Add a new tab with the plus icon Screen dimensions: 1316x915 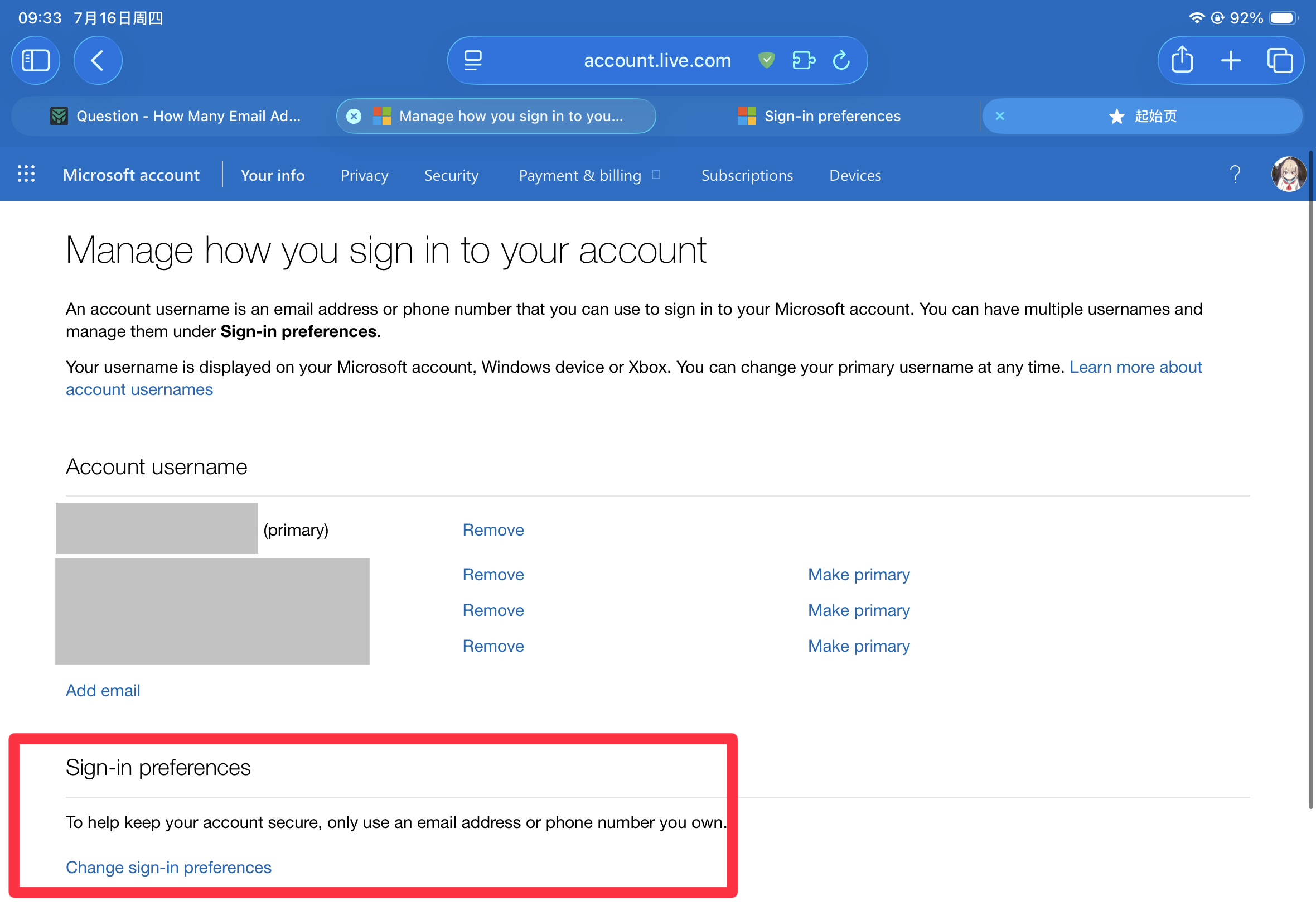pyautogui.click(x=1231, y=60)
